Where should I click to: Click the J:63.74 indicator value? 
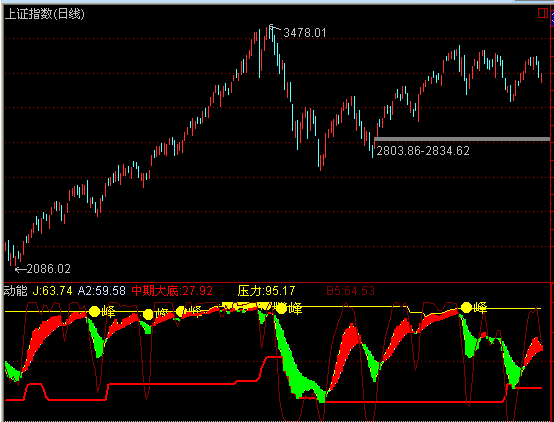tap(52, 291)
